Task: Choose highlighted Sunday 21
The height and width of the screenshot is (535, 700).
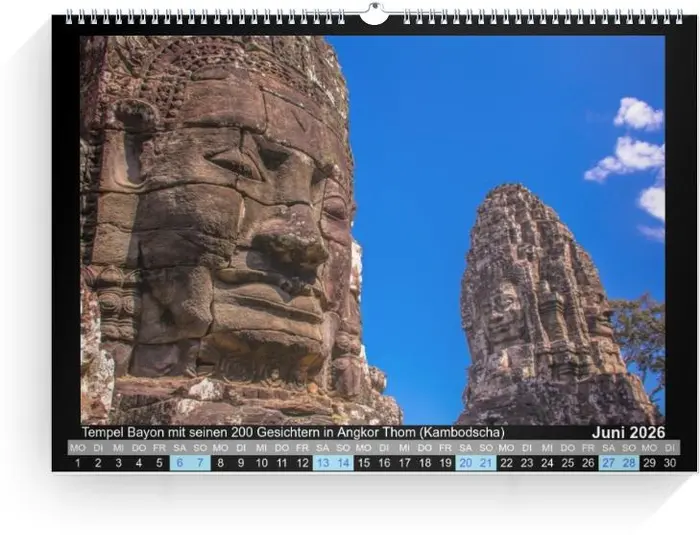Action: pos(486,463)
